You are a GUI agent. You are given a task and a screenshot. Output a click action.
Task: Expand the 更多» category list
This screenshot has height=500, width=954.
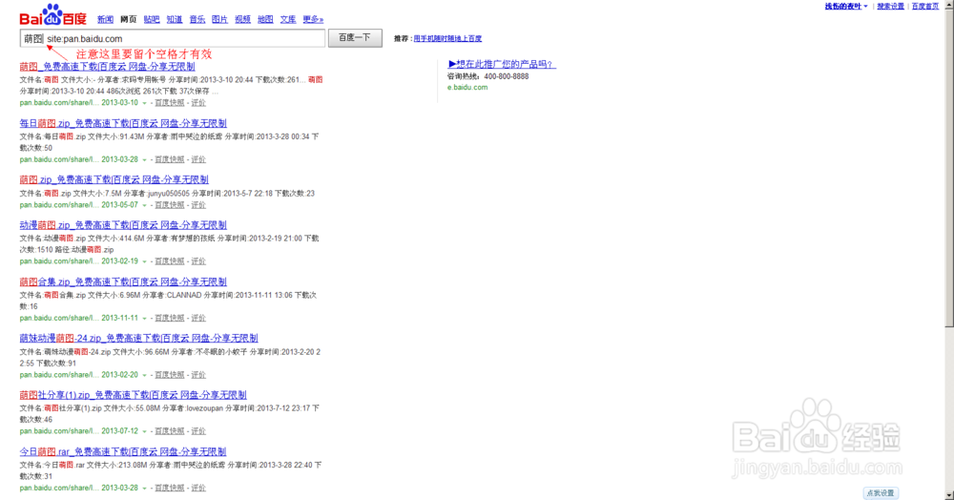(x=313, y=19)
